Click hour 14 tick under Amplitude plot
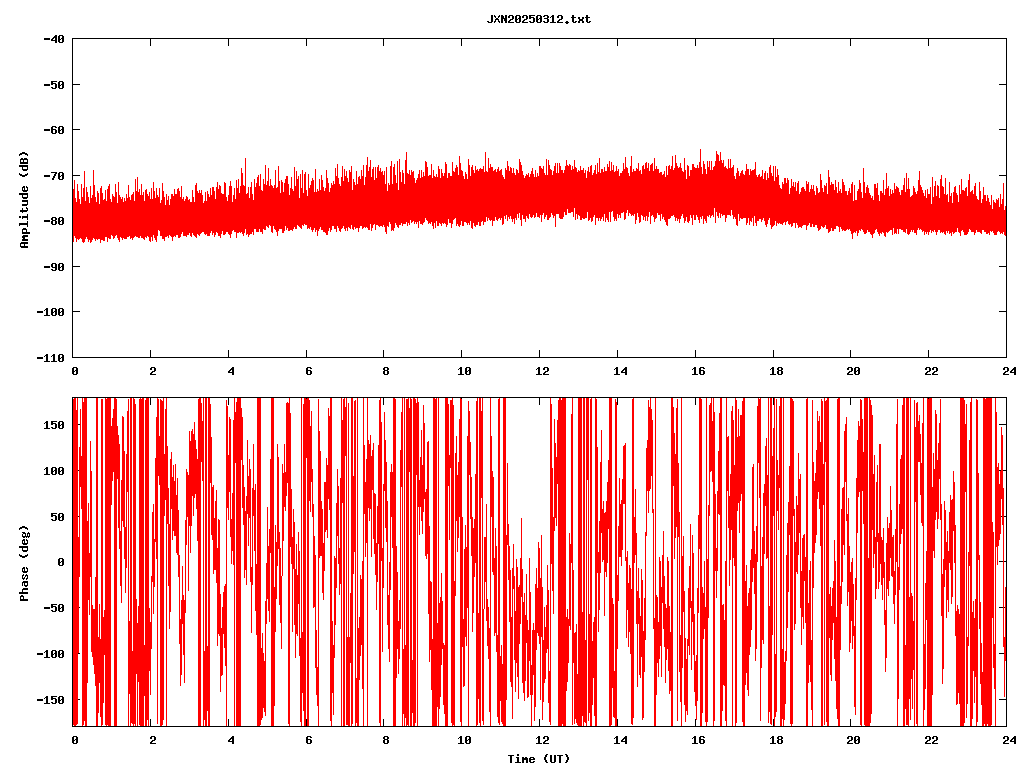This screenshot has height=768, width=1024. coord(620,372)
